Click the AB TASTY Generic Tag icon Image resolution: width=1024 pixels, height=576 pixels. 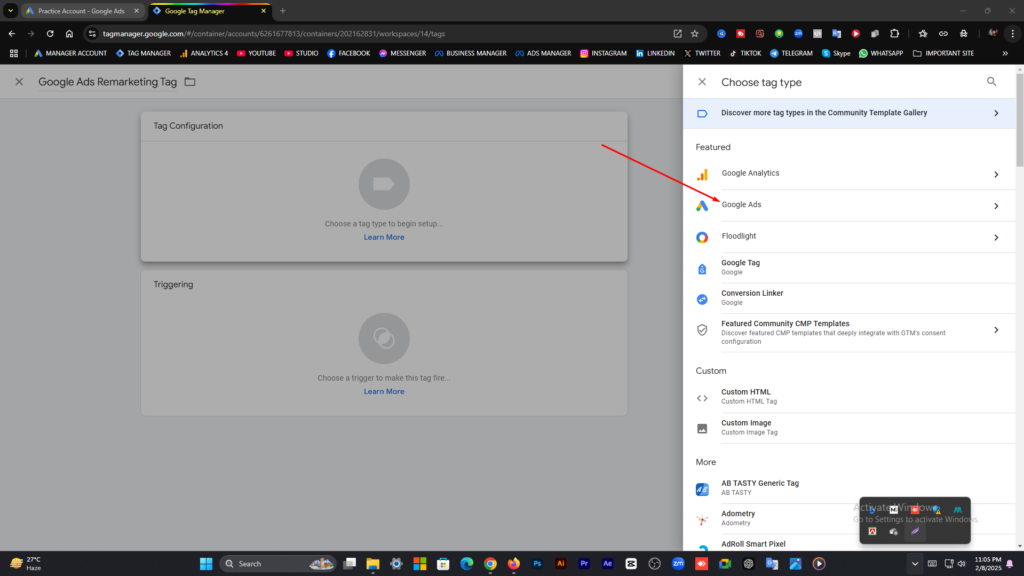(702, 489)
